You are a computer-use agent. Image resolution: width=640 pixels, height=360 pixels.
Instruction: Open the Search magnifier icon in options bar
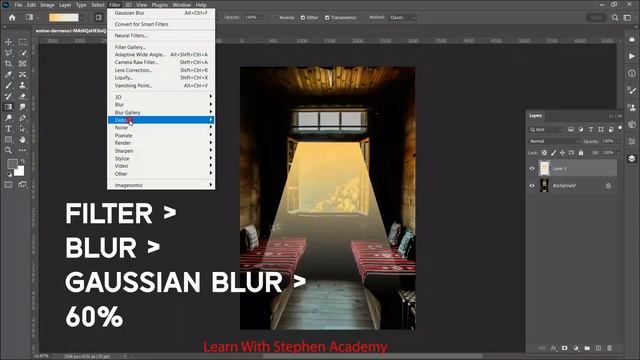pyautogui.click(x=615, y=18)
